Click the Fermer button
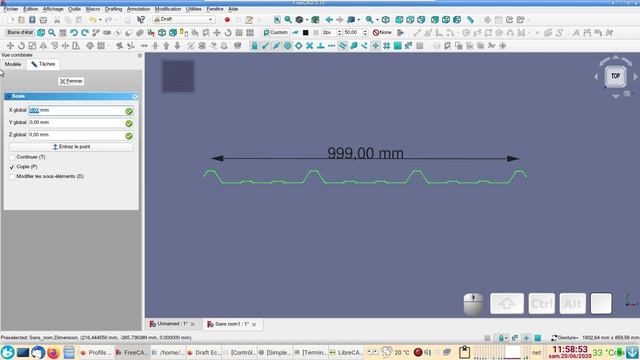This screenshot has height=360, width=640. coord(71,81)
